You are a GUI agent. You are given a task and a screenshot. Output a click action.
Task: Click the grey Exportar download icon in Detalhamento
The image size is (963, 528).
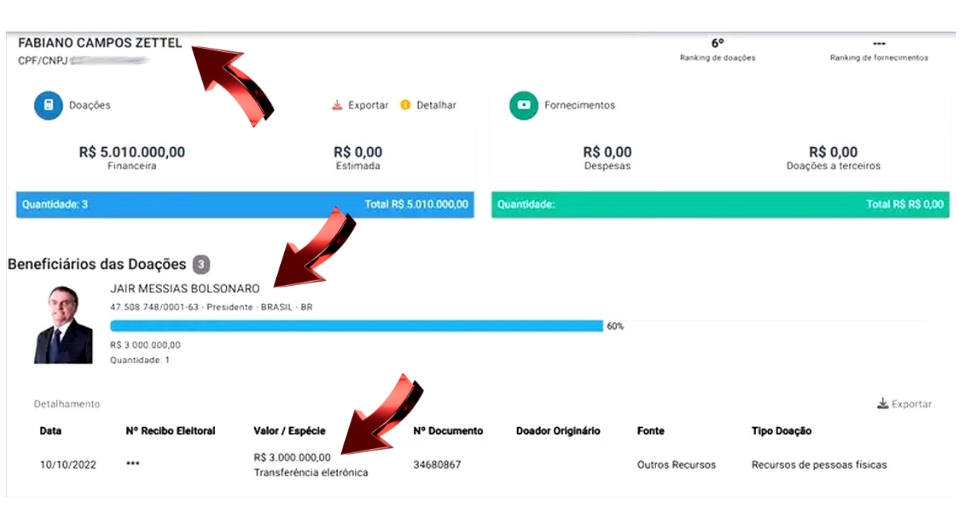pyautogui.click(x=881, y=404)
